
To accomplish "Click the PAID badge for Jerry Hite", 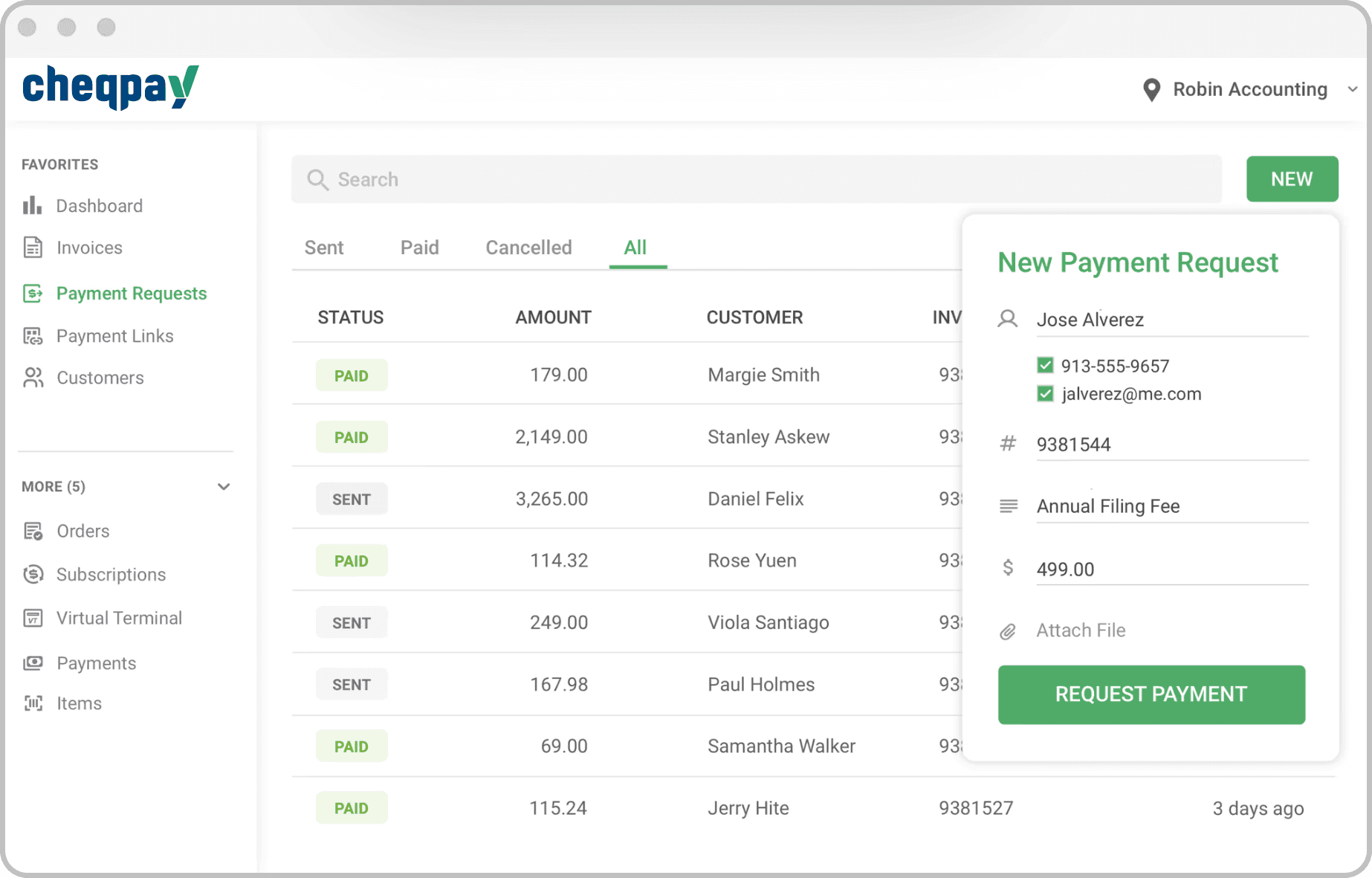I will [352, 808].
